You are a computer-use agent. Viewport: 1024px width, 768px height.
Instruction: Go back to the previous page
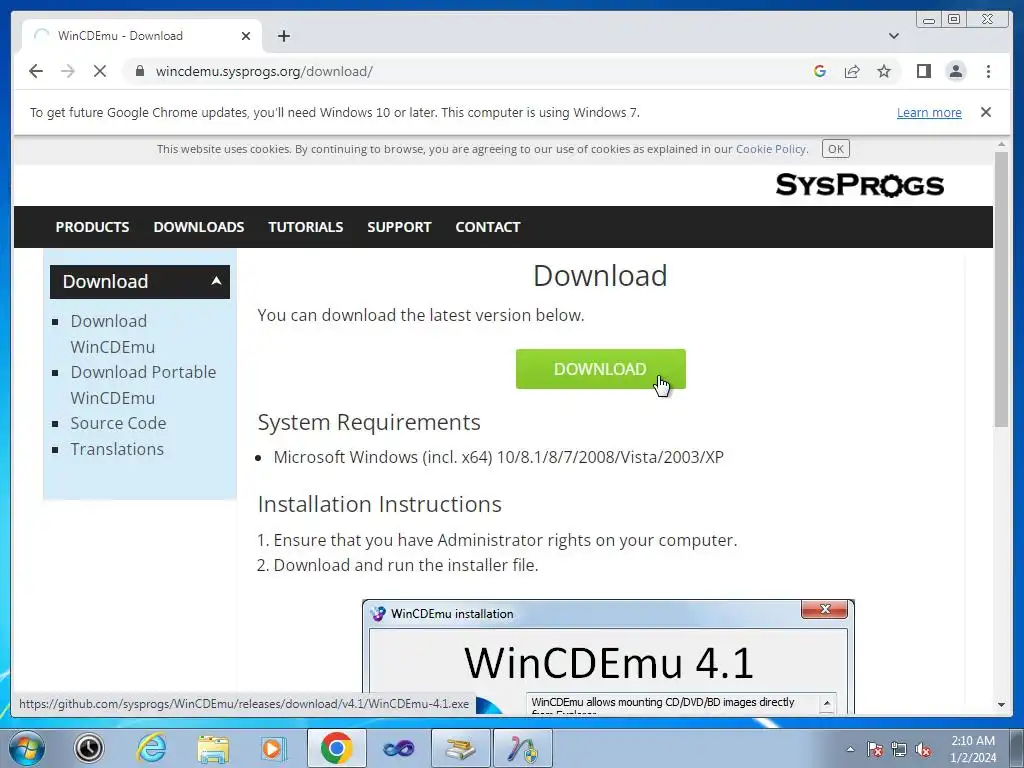36,71
